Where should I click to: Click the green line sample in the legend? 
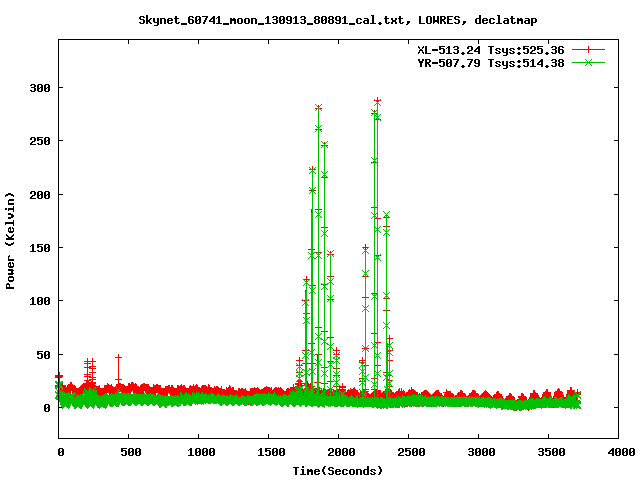pyautogui.click(x=588, y=62)
